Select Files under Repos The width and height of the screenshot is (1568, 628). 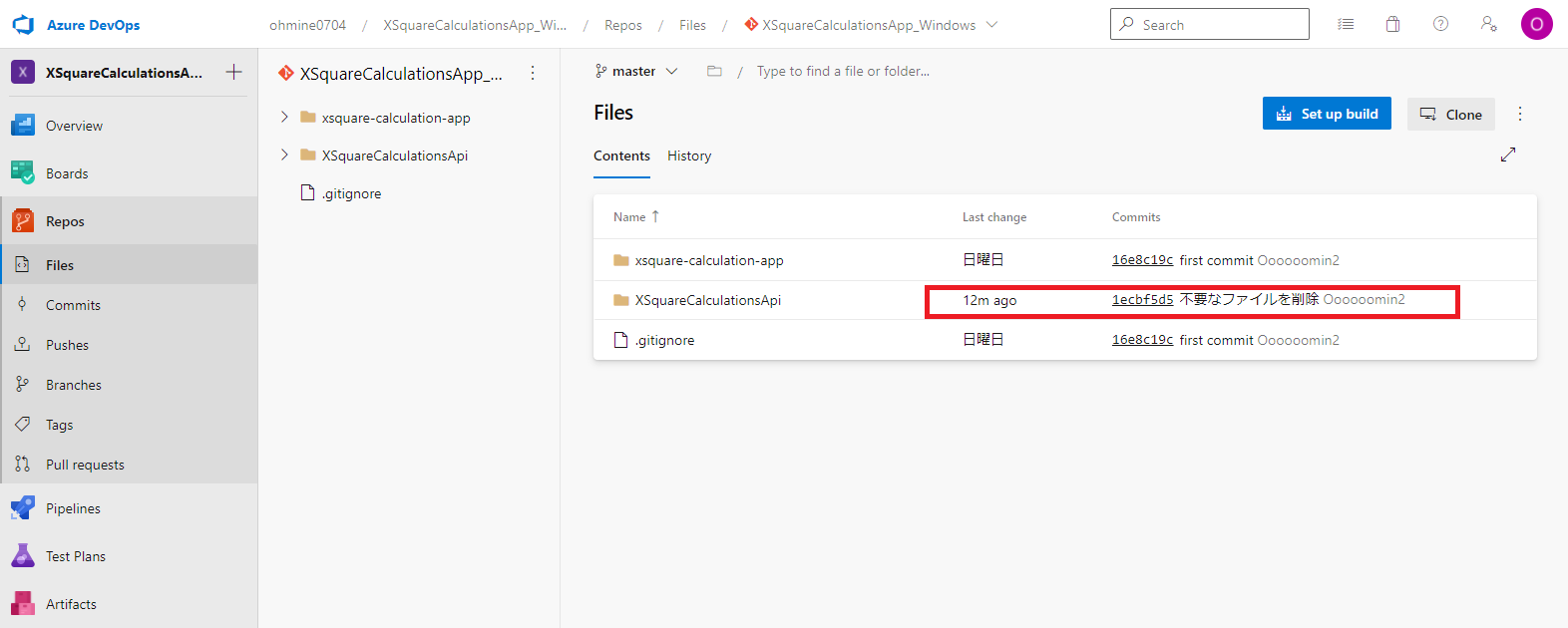pyautogui.click(x=129, y=265)
